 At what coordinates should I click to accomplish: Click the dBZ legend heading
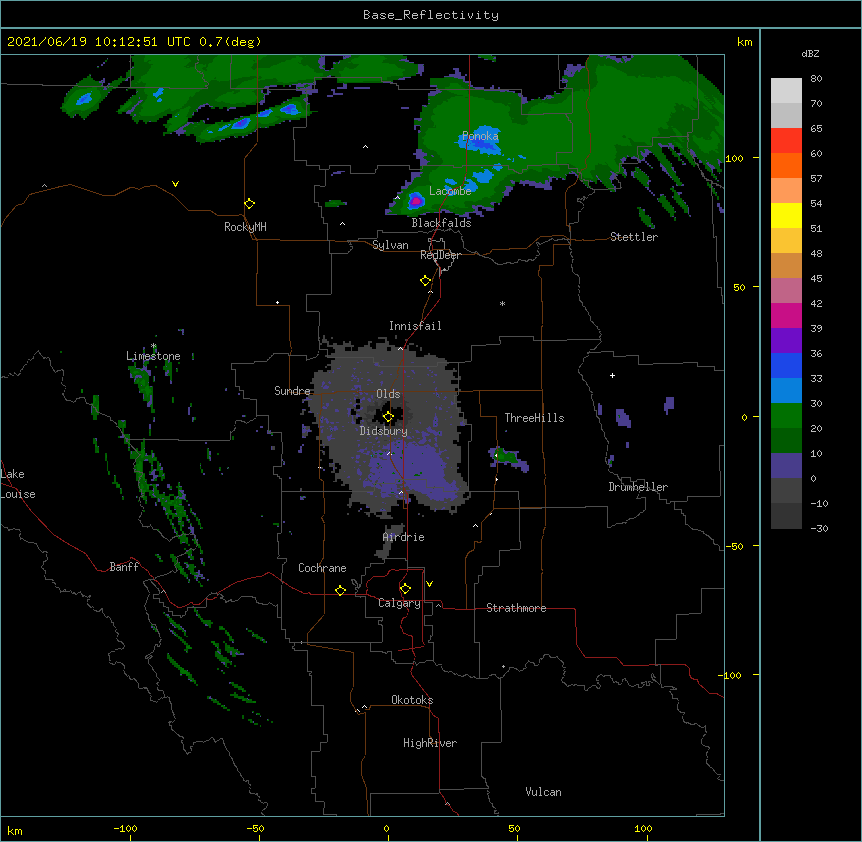[x=810, y=53]
